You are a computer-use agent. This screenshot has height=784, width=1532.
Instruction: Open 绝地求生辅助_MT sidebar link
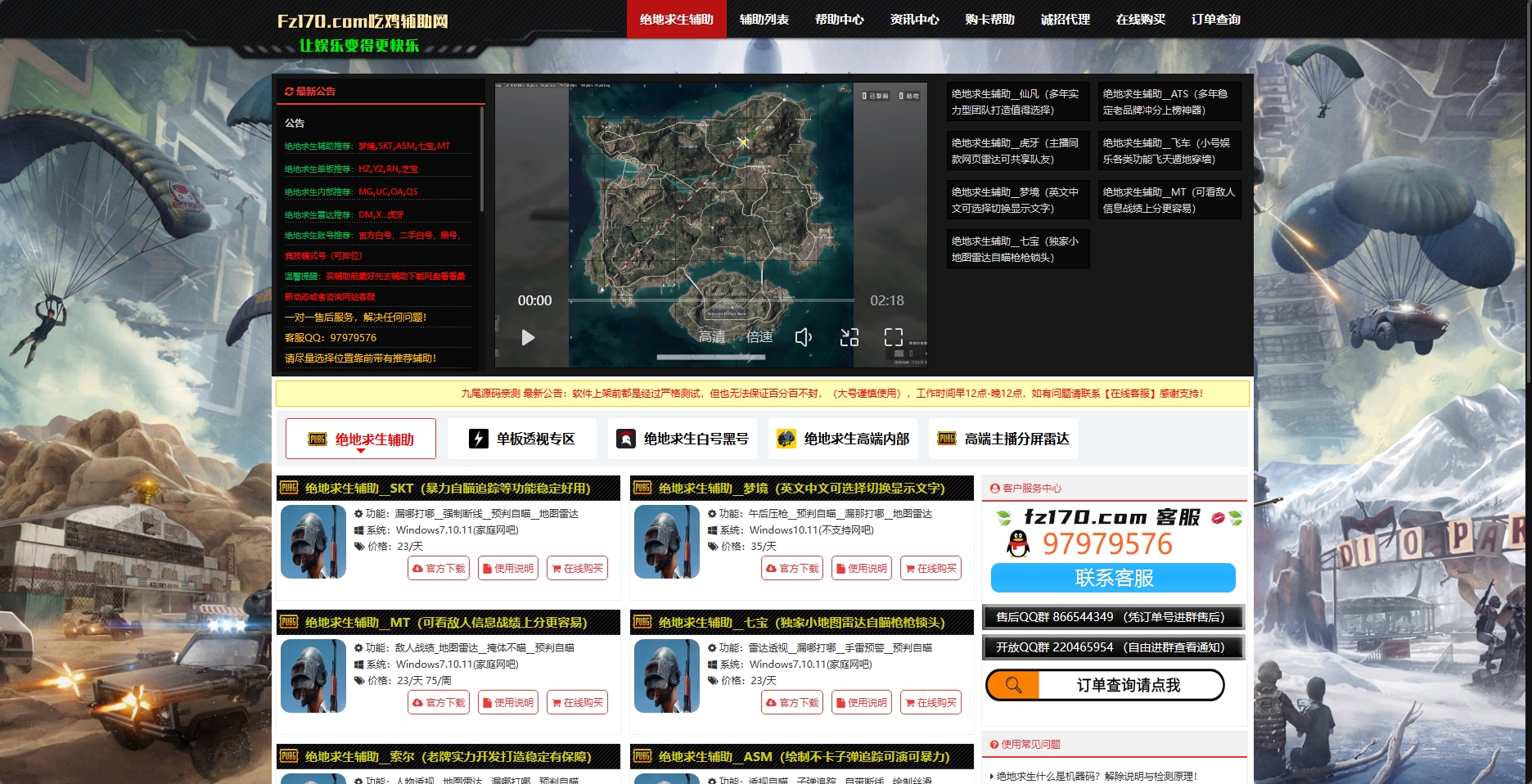1169,200
